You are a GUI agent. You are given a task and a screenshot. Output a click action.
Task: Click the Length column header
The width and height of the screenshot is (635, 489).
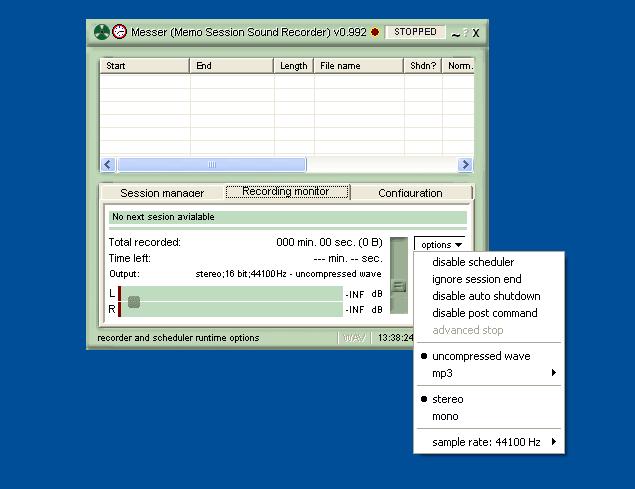(x=294, y=66)
